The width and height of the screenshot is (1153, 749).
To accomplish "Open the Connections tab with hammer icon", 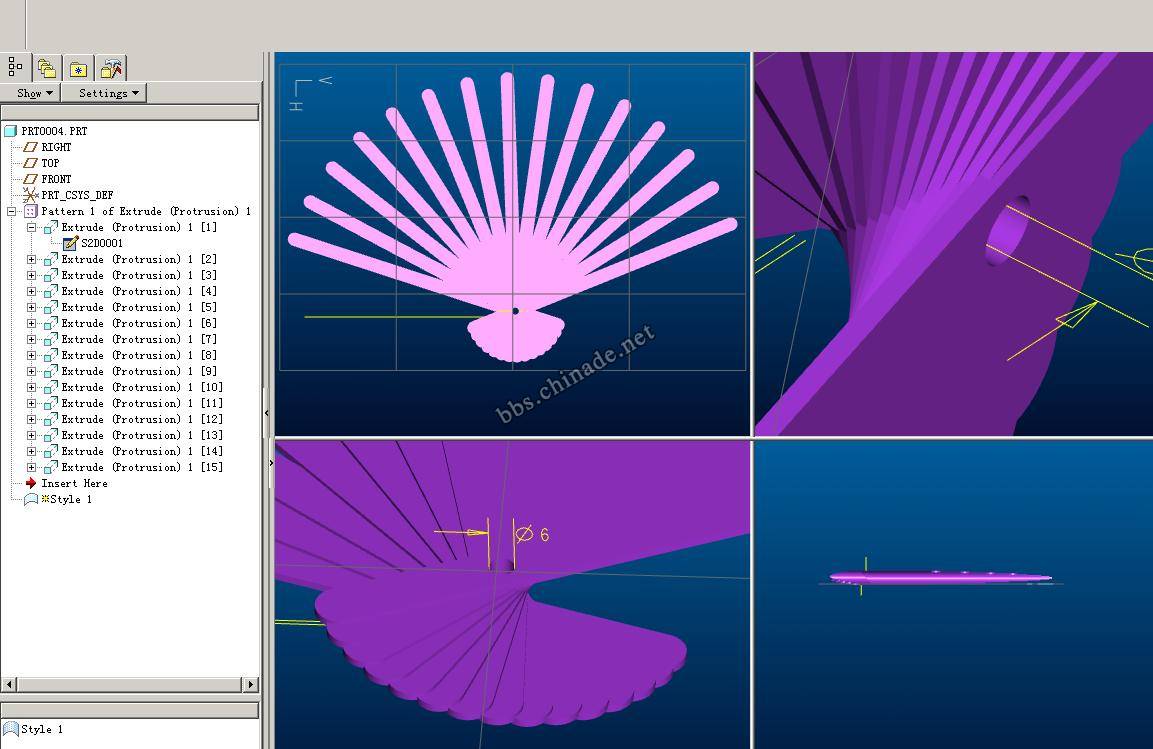I will tap(111, 68).
